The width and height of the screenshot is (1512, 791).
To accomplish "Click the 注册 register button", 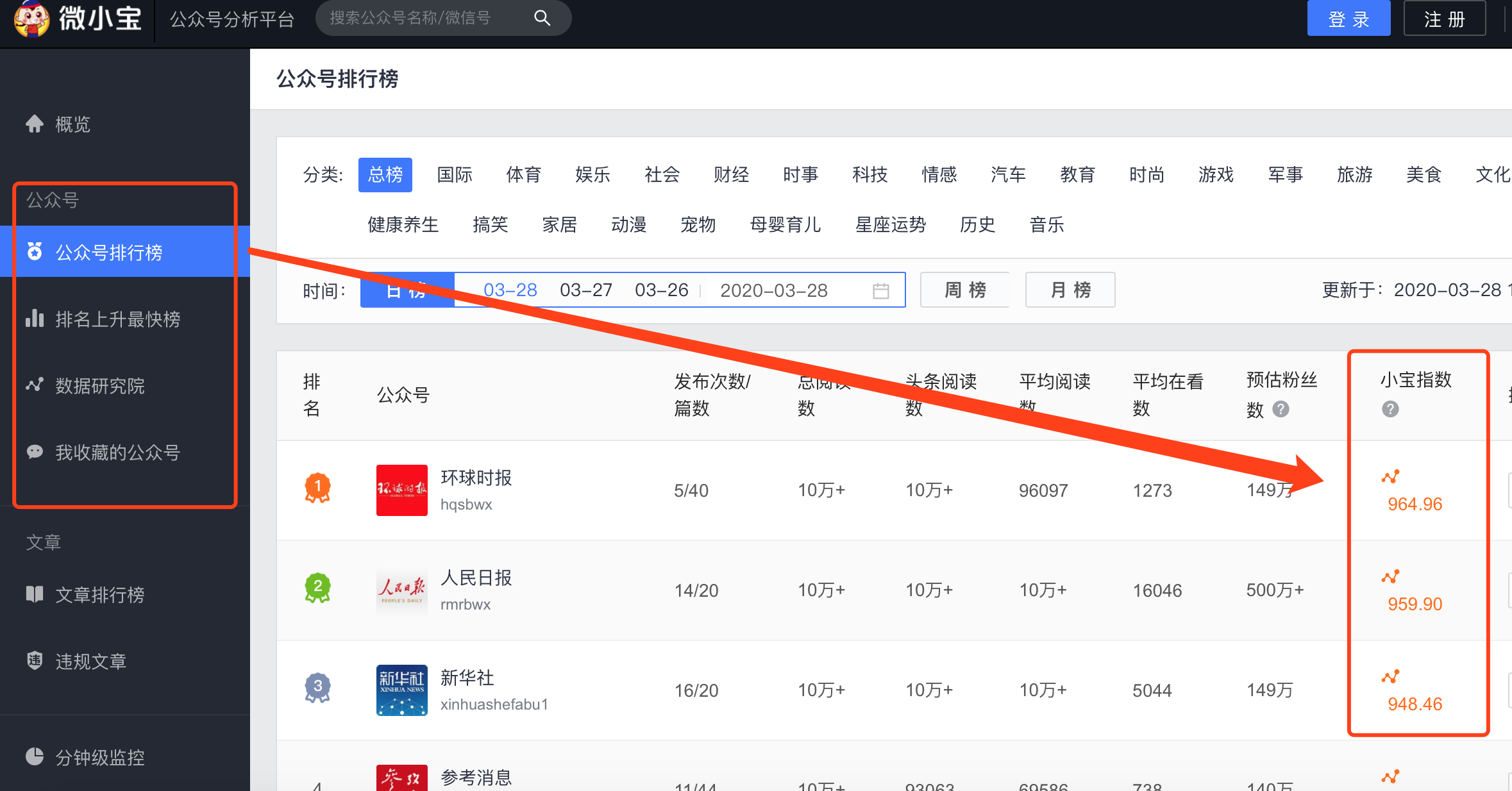I will [x=1445, y=19].
